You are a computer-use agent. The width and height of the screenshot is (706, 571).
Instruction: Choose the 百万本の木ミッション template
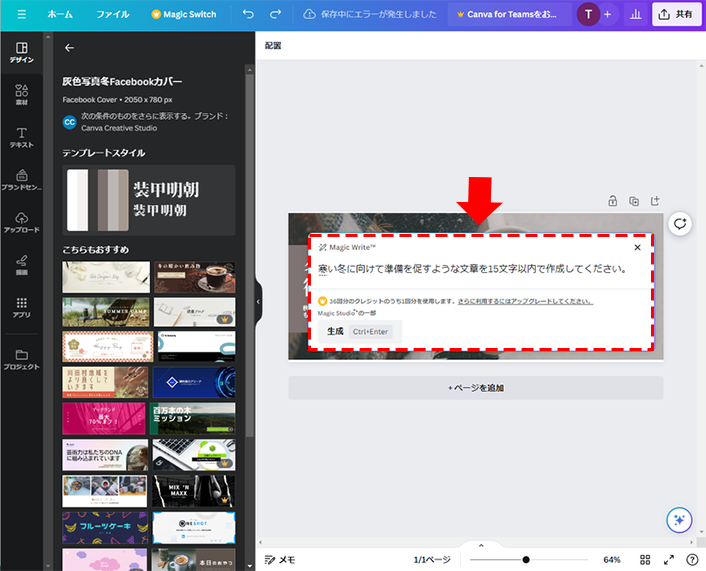coord(193,419)
